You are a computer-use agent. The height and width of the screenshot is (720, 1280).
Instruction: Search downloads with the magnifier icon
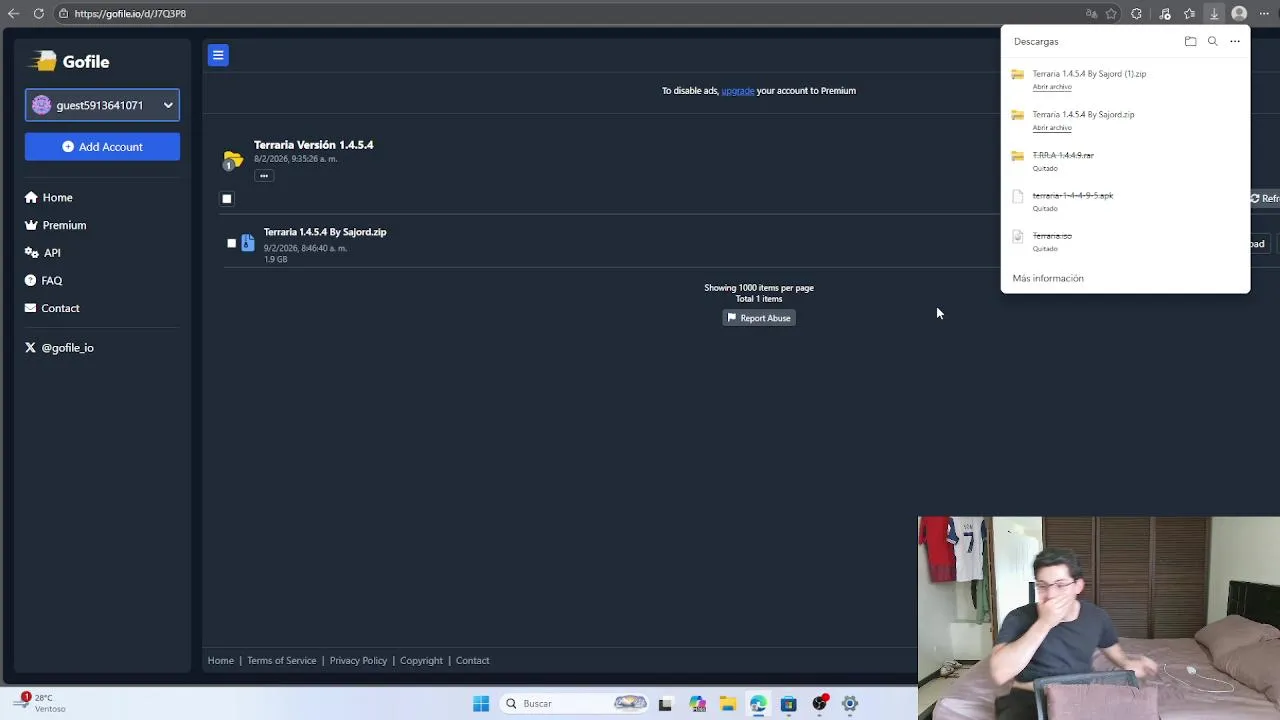(1212, 42)
